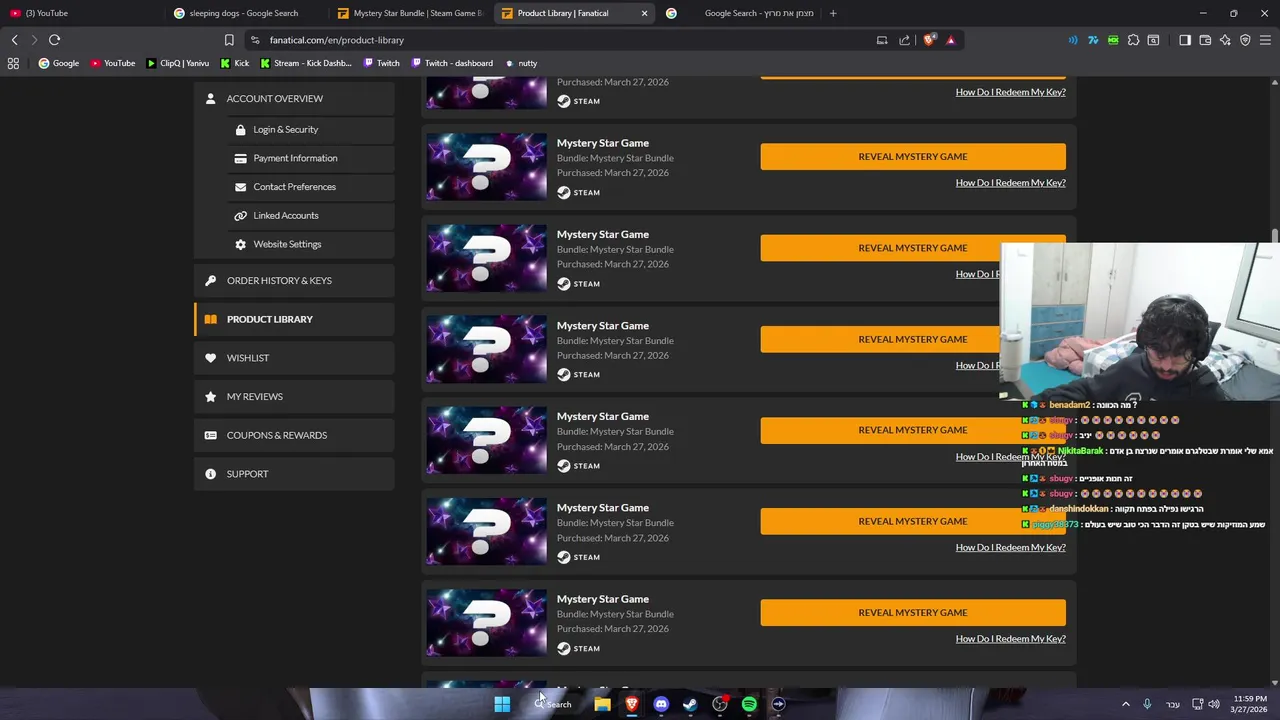The image size is (1280, 720).
Task: Open the Leo AI sparkle icon
Action: coord(1225,40)
